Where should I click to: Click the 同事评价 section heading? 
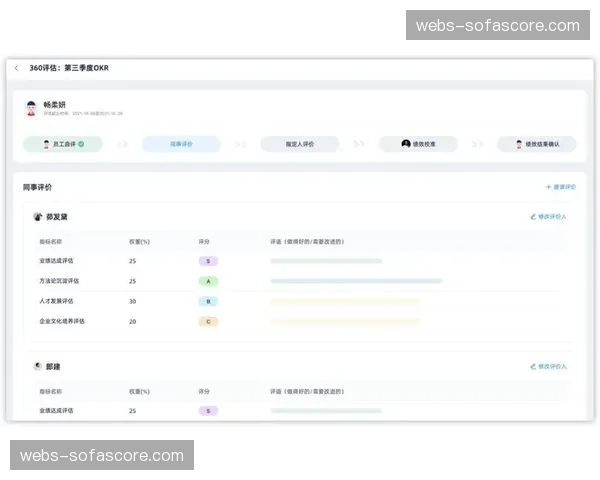click(38, 187)
